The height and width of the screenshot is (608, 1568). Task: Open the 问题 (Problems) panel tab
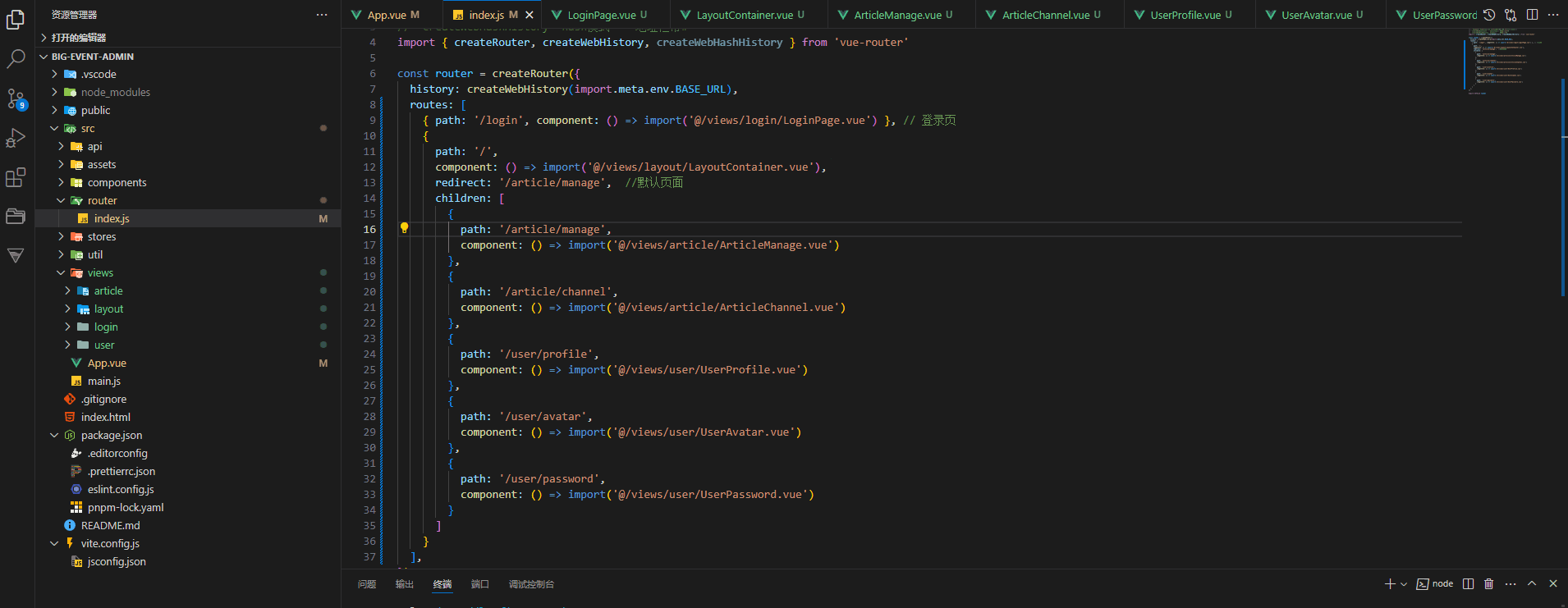pyautogui.click(x=367, y=584)
